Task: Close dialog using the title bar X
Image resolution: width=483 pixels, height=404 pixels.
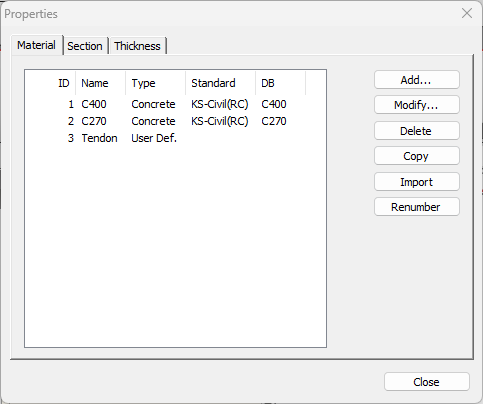Action: 467,13
